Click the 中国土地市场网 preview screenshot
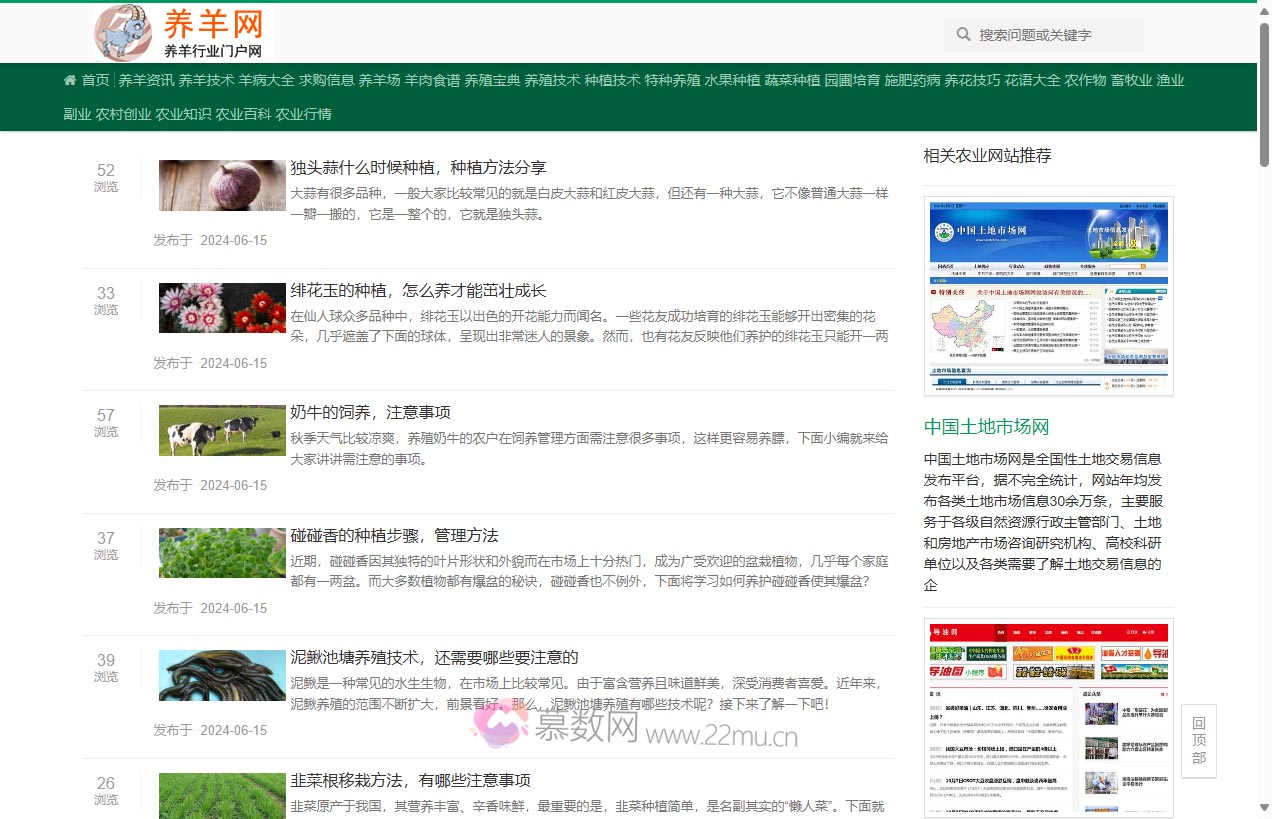 pos(1049,295)
